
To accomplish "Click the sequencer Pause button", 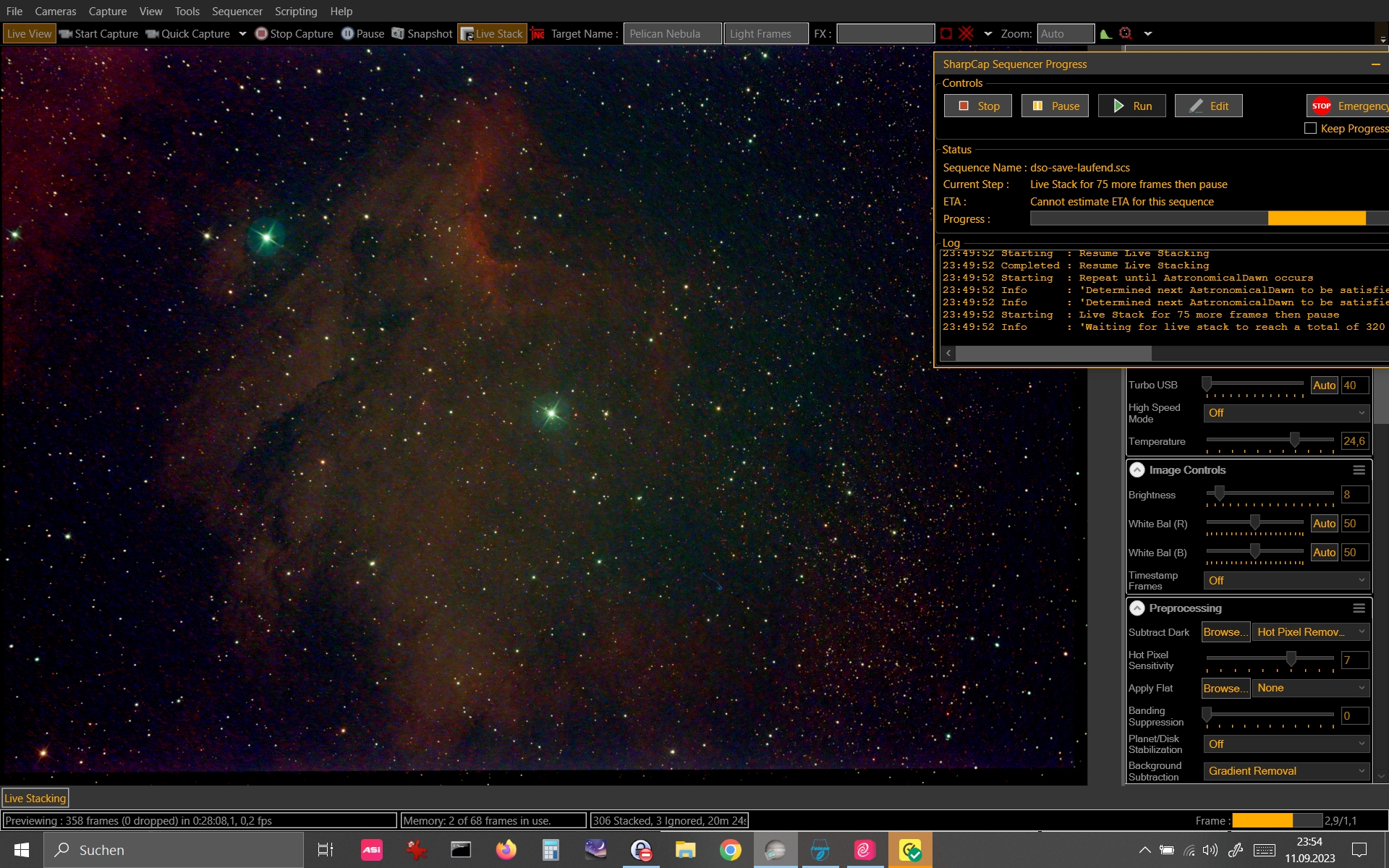I will (1055, 106).
